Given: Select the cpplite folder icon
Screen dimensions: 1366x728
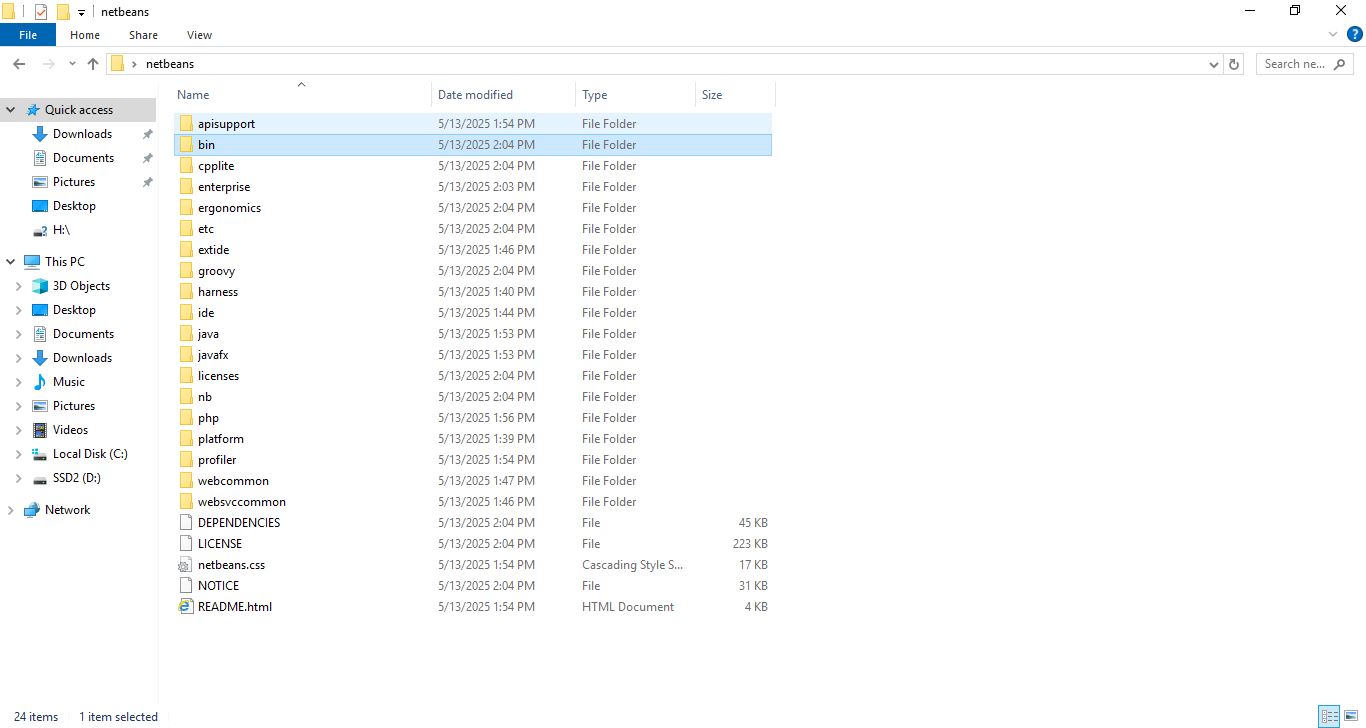Looking at the screenshot, I should (186, 166).
